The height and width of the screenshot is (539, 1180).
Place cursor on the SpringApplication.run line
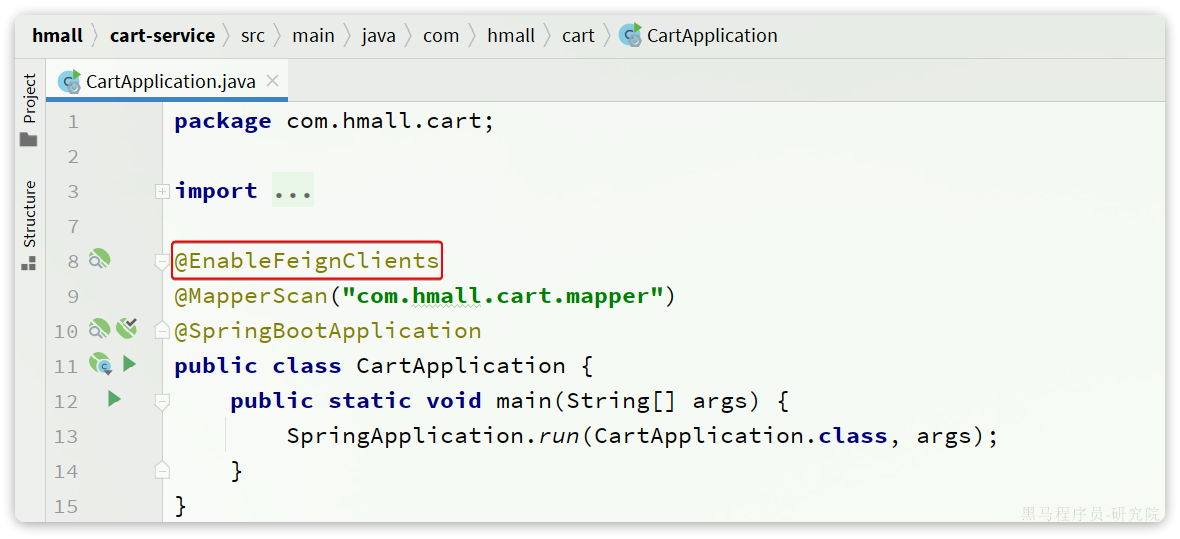(x=640, y=436)
